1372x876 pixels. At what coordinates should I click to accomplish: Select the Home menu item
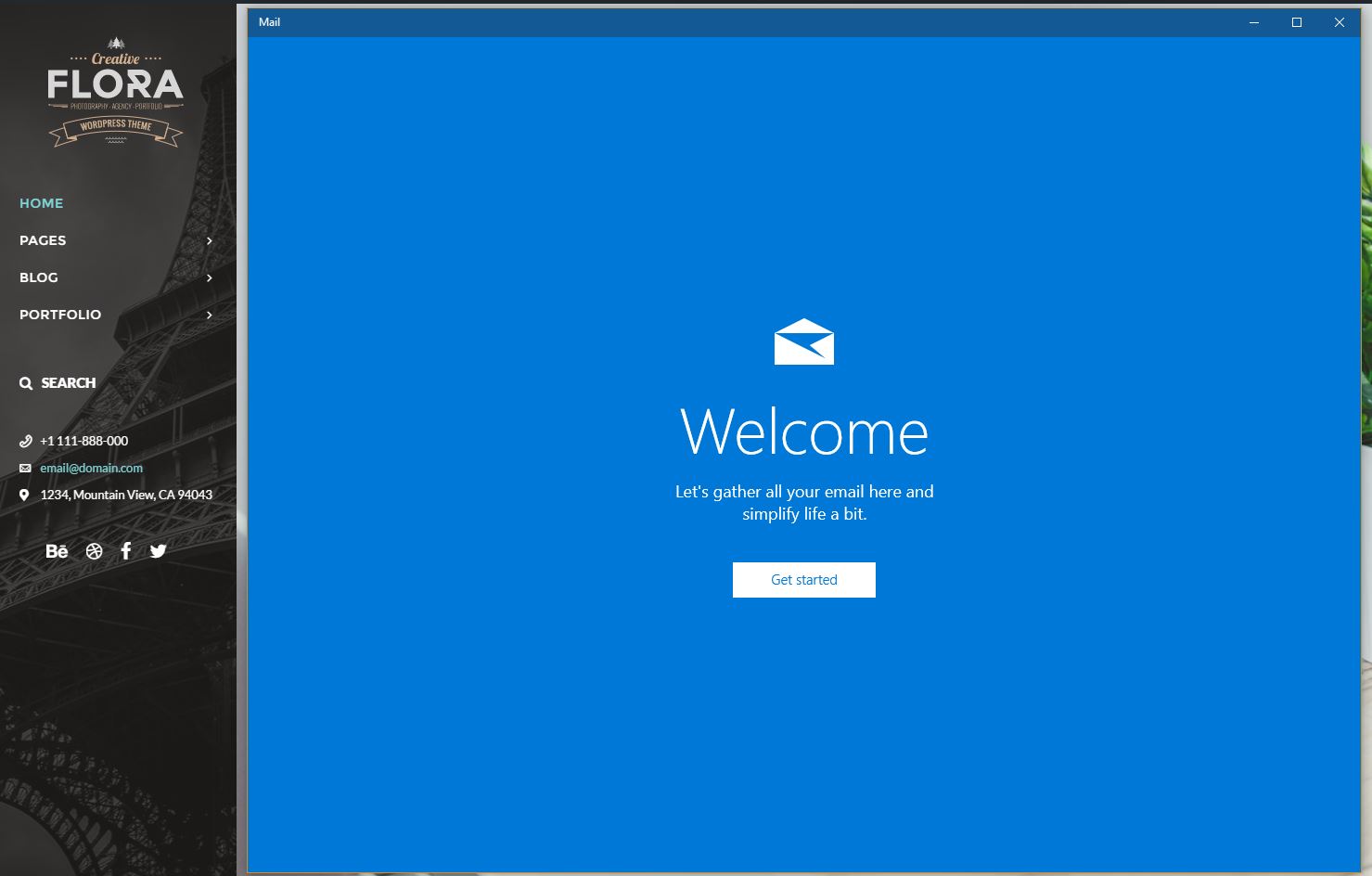[42, 203]
